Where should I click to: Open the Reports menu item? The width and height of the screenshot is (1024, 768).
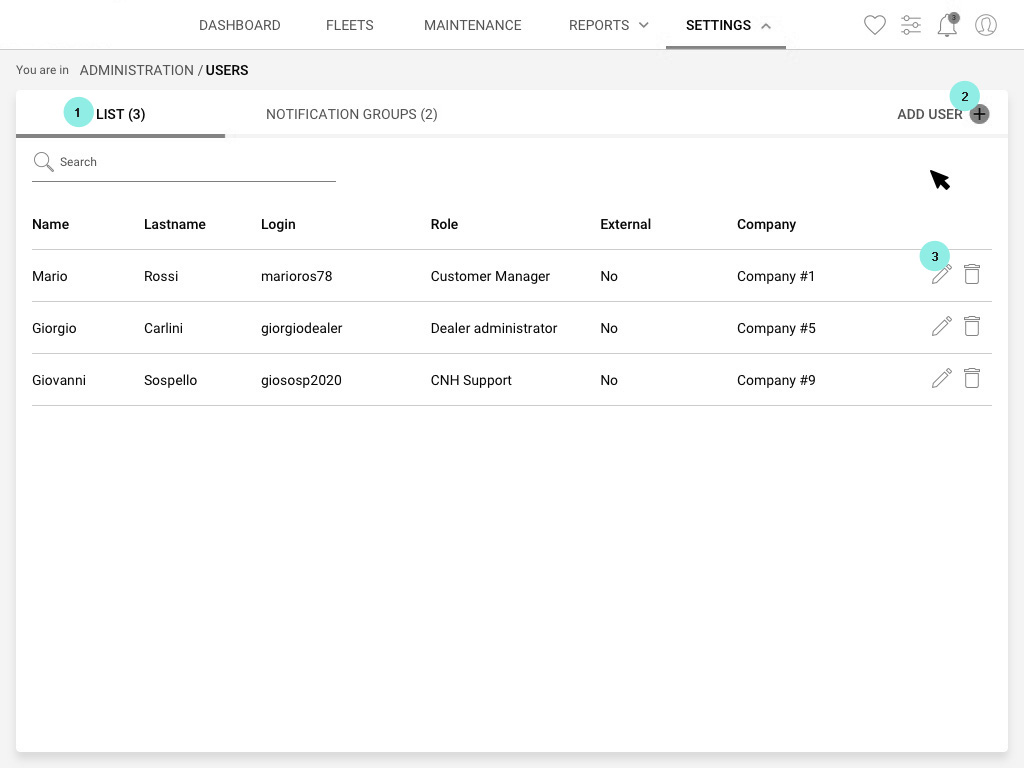coord(599,25)
